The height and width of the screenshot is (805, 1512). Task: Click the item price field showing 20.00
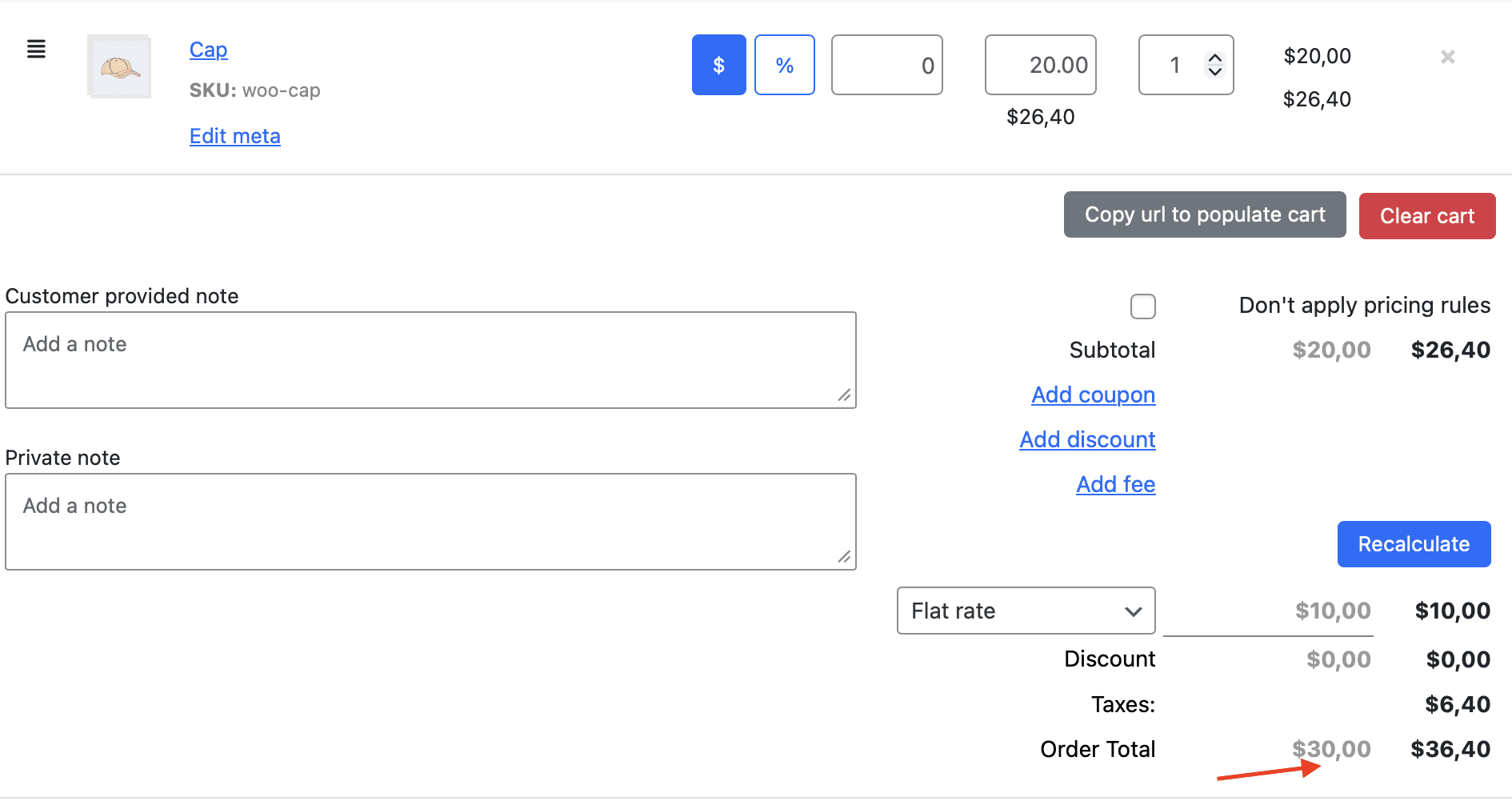click(x=1040, y=65)
